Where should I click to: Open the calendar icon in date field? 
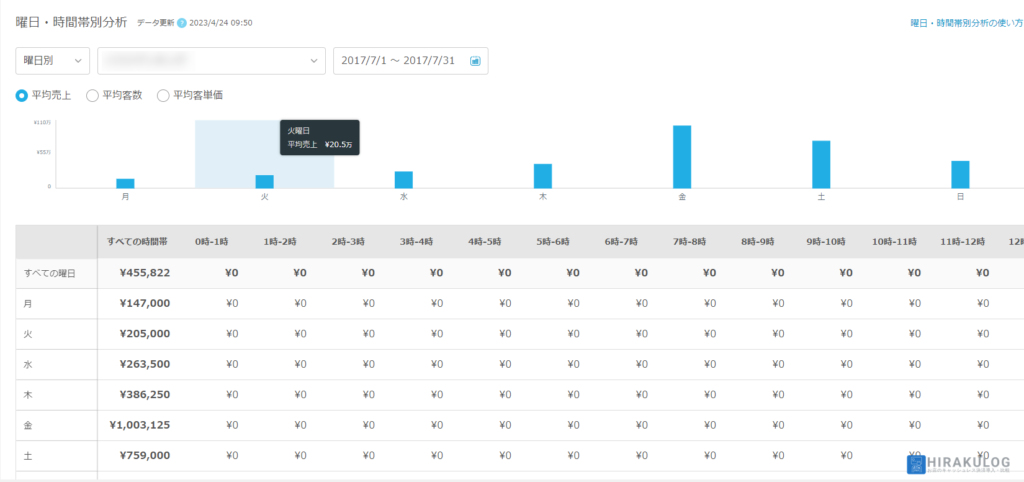[x=475, y=61]
